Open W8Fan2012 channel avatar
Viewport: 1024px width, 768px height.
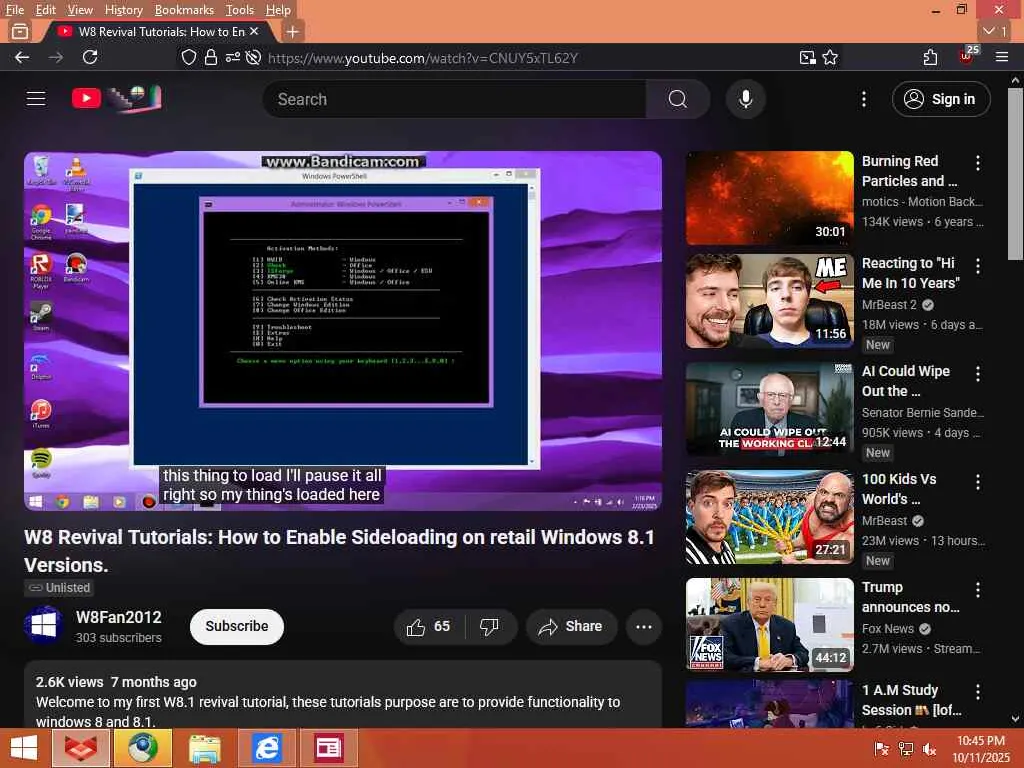(x=43, y=626)
